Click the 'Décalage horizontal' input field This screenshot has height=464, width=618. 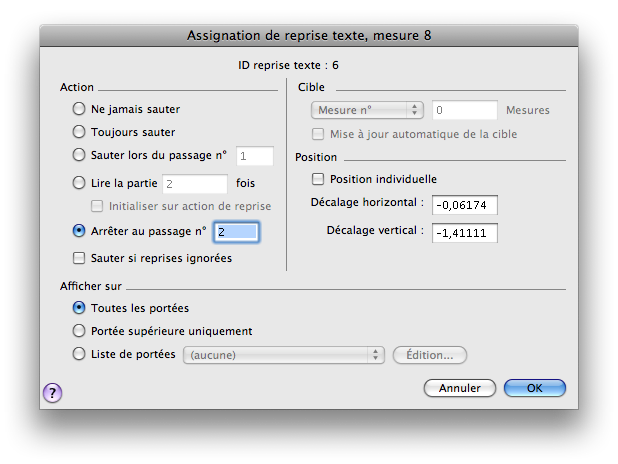464,205
